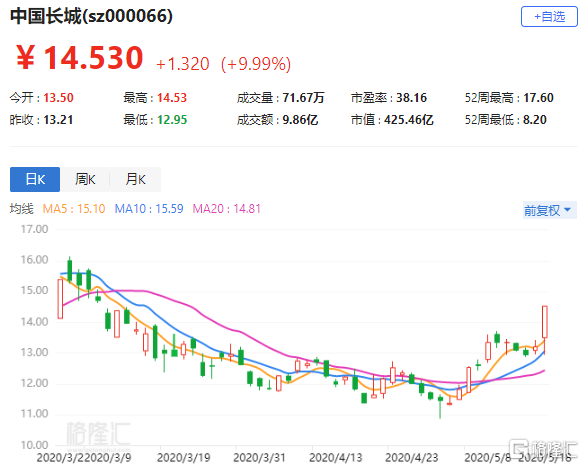
Task: Click the percent change (+9.99%)
Action: coord(256,64)
